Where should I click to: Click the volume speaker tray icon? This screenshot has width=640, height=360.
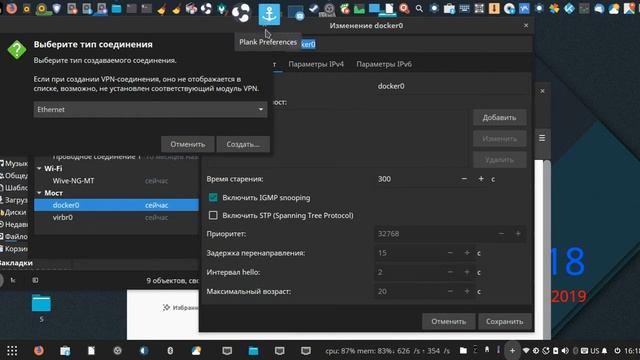coord(565,351)
